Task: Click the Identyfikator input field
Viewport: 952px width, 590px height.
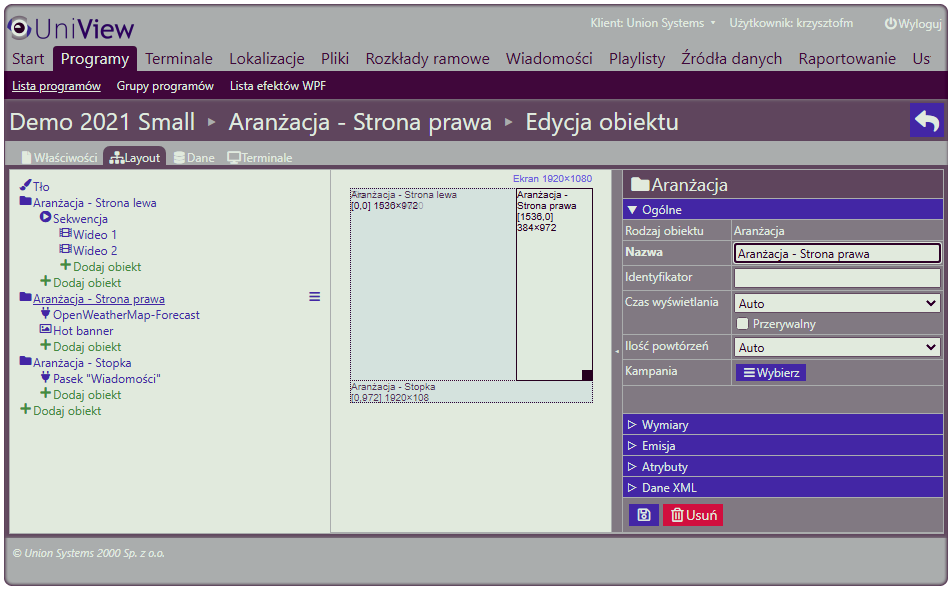Action: 837,277
